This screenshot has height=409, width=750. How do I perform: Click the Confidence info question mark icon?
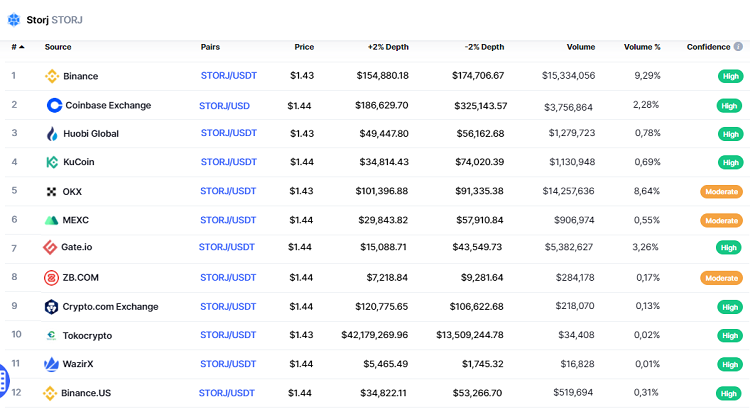[x=738, y=47]
